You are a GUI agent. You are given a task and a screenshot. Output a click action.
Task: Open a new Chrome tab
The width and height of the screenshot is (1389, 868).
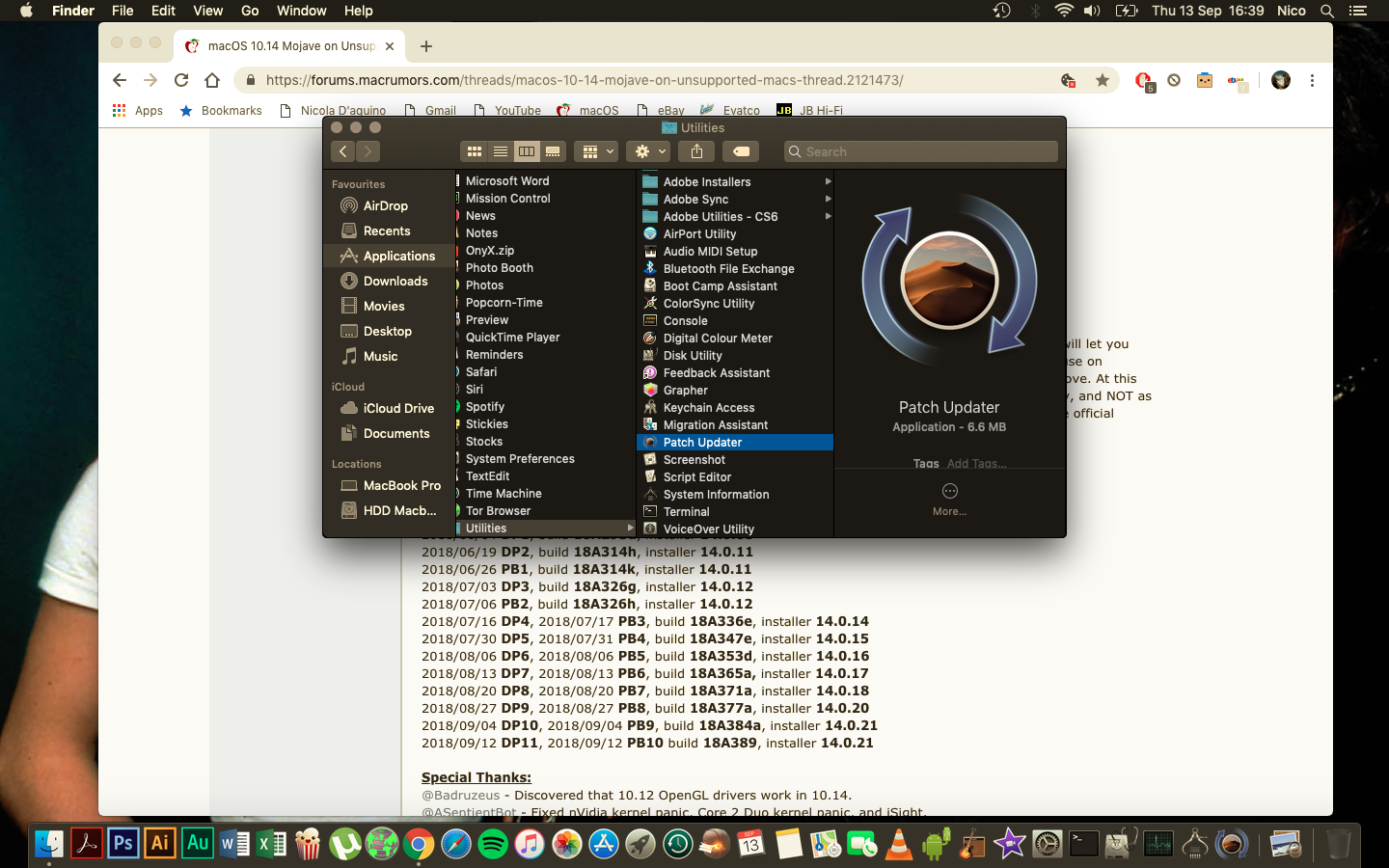[426, 45]
